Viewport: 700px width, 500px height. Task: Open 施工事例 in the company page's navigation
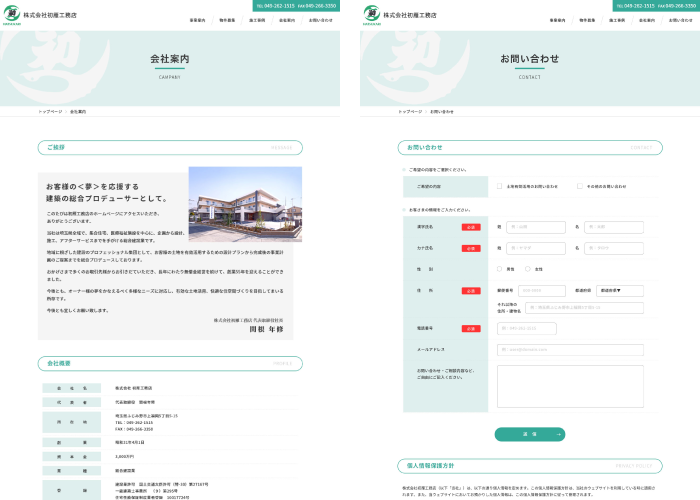(257, 20)
